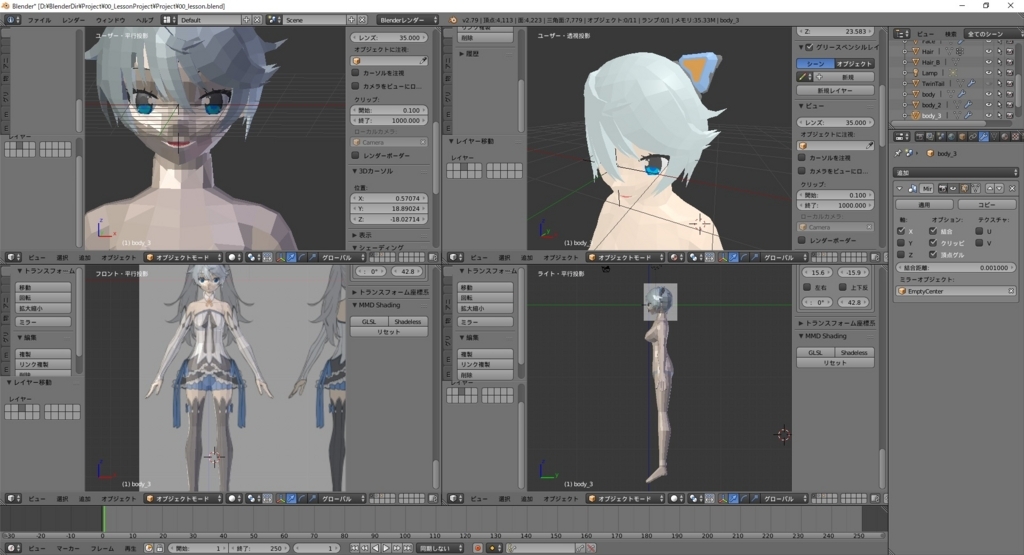Open Properties editor type icon above body_3 breadcrumb
1024x555 pixels.
point(902,137)
